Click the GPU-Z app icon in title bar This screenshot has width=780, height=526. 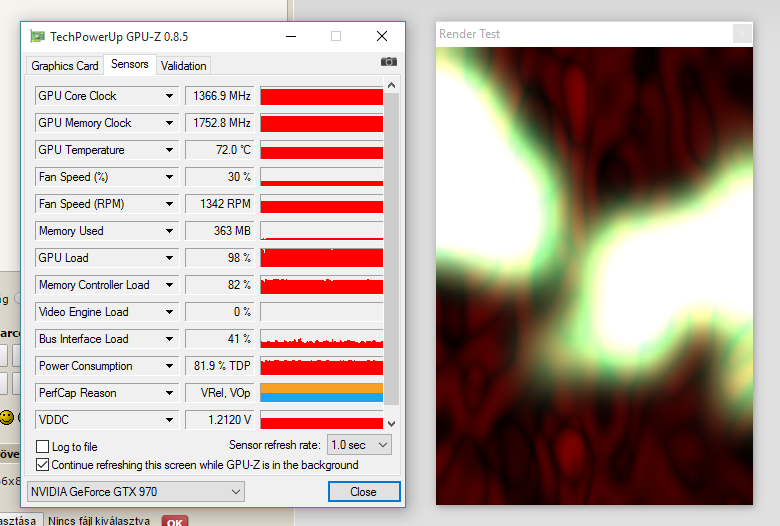pyautogui.click(x=37, y=36)
